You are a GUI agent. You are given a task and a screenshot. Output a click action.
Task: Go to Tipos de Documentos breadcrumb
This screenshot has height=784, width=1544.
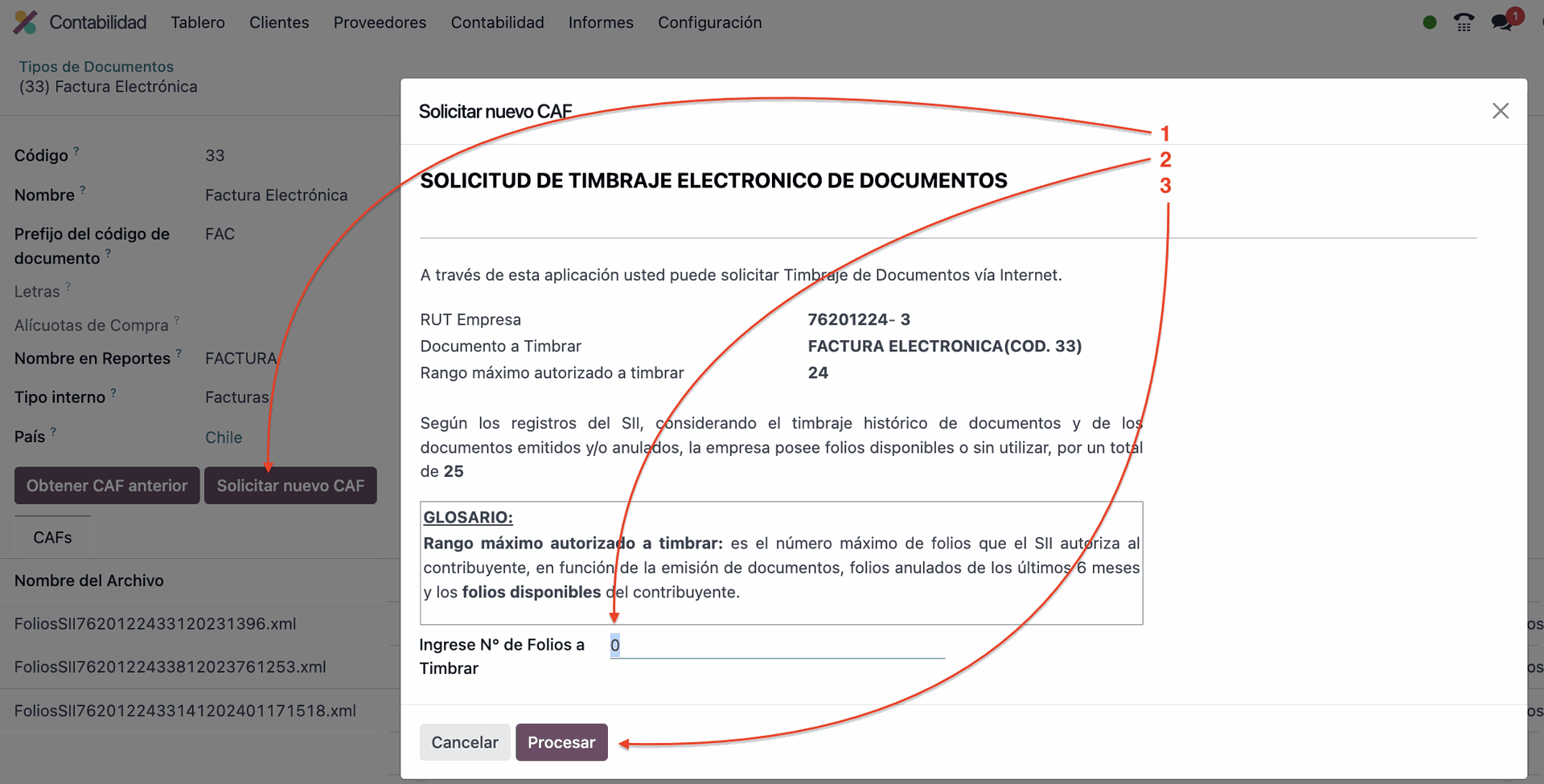pyautogui.click(x=96, y=67)
